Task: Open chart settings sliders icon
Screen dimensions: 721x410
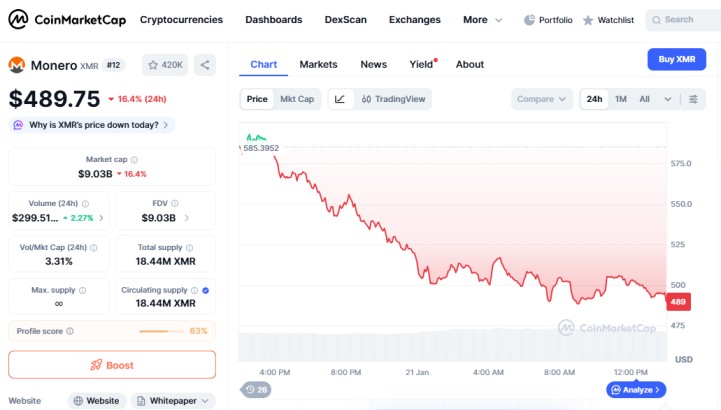Action: pos(693,99)
